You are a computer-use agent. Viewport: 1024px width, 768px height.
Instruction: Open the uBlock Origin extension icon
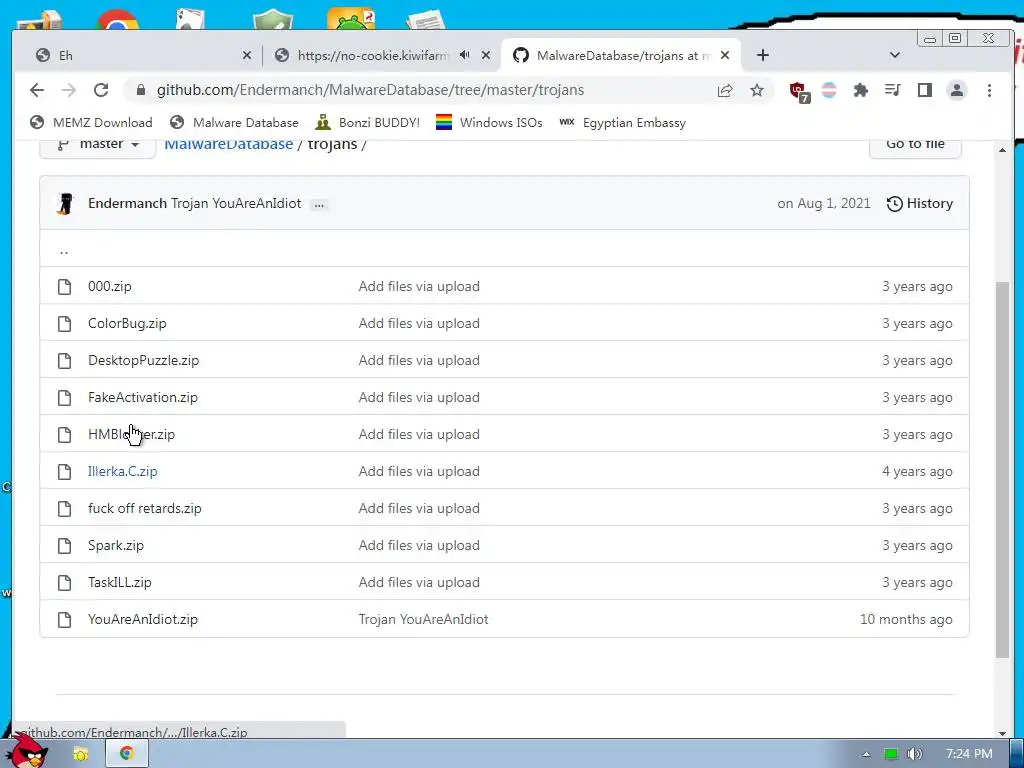[799, 91]
